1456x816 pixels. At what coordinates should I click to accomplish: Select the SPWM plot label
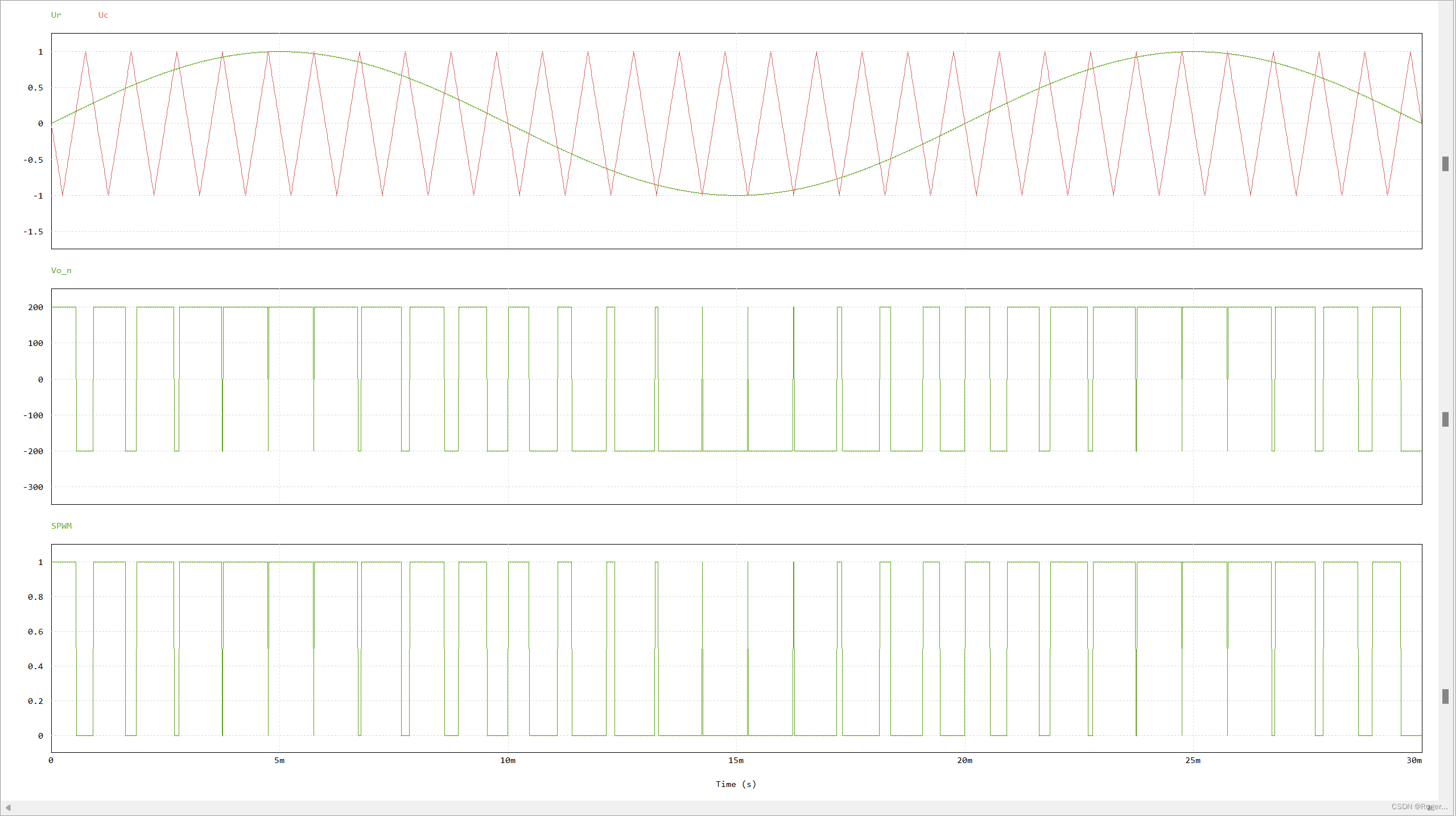coord(61,526)
